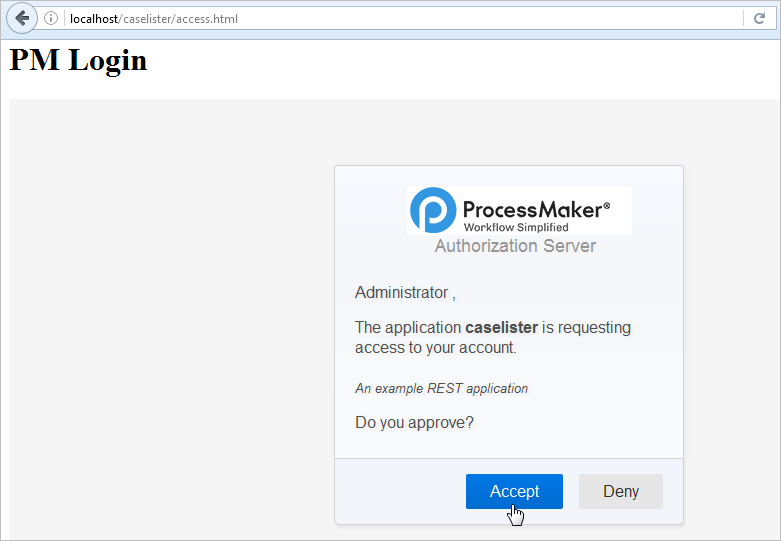Open the site information icon
781x541 pixels.
(x=51, y=18)
